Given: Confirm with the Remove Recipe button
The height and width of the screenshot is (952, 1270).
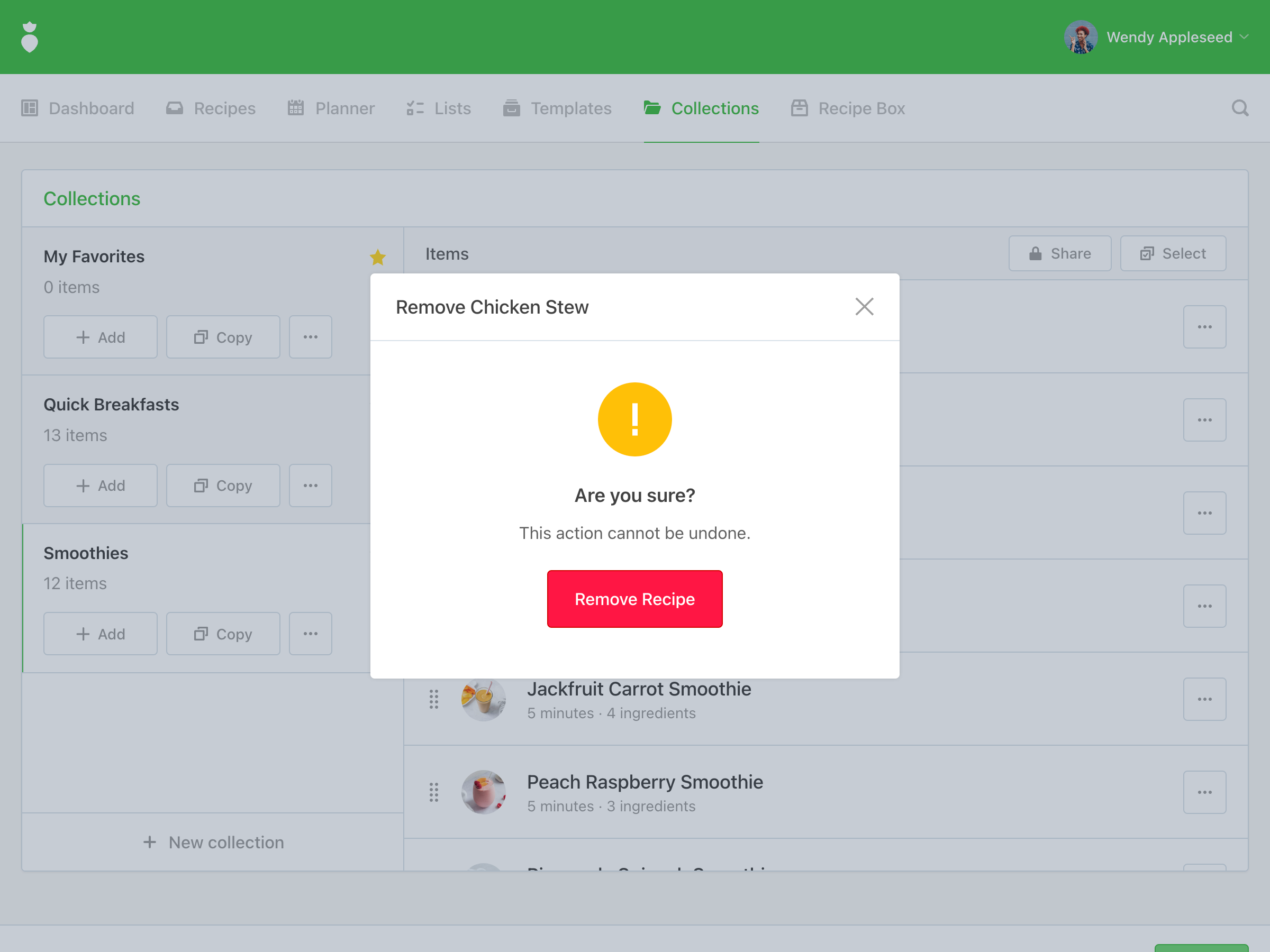Looking at the screenshot, I should (x=634, y=599).
